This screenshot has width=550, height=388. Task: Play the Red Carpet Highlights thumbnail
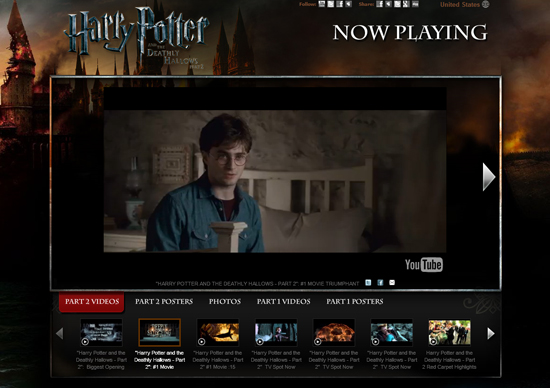pyautogui.click(x=449, y=332)
